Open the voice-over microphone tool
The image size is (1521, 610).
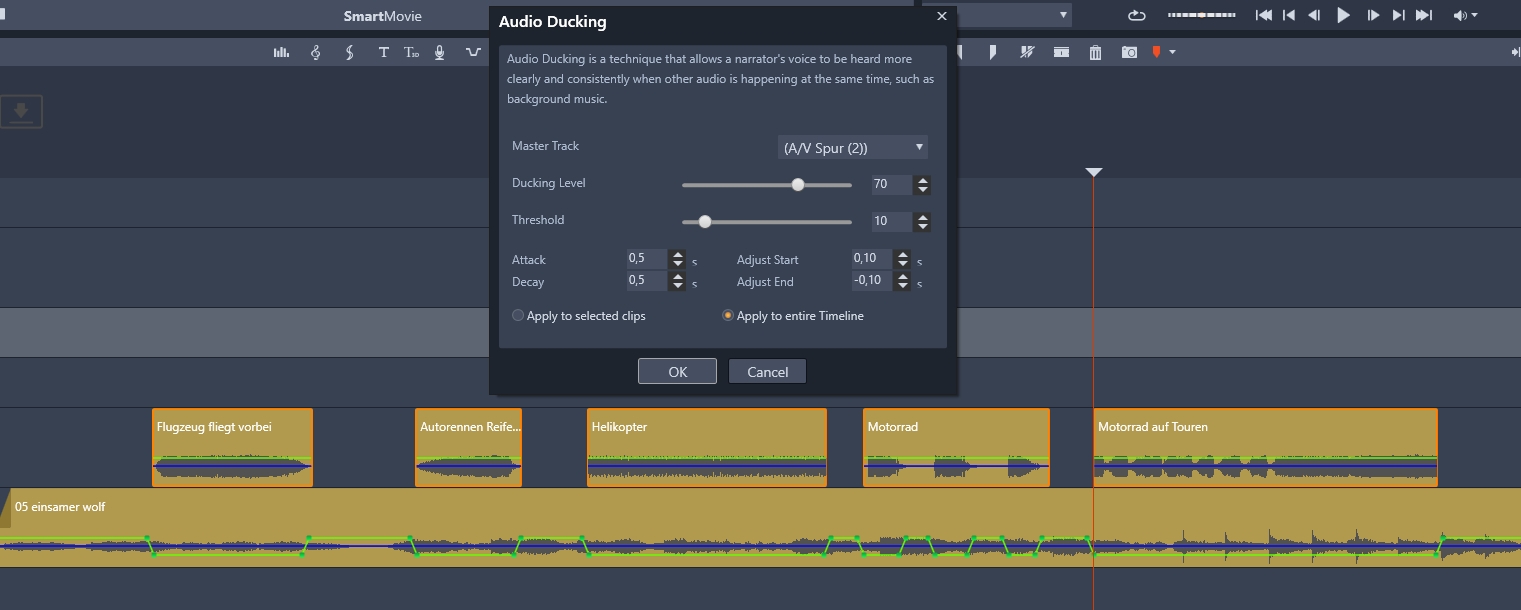[439, 52]
